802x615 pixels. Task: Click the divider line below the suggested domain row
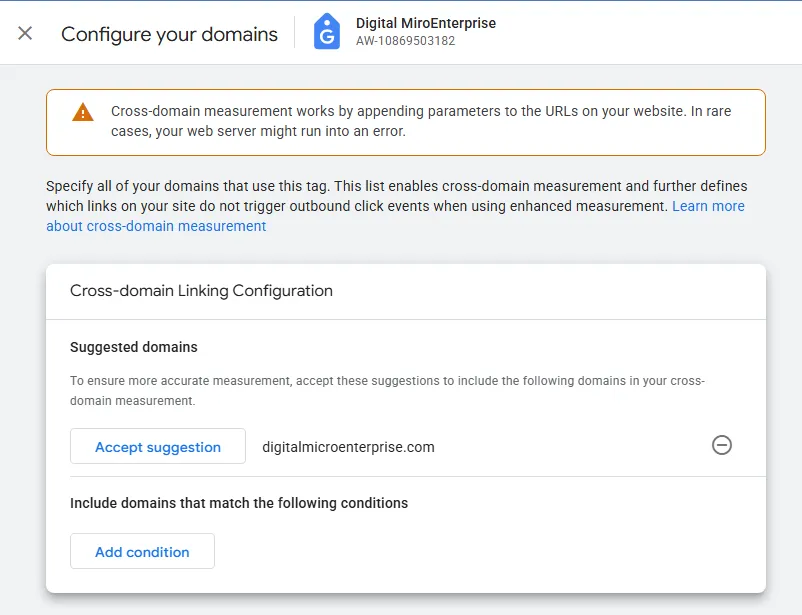[405, 477]
